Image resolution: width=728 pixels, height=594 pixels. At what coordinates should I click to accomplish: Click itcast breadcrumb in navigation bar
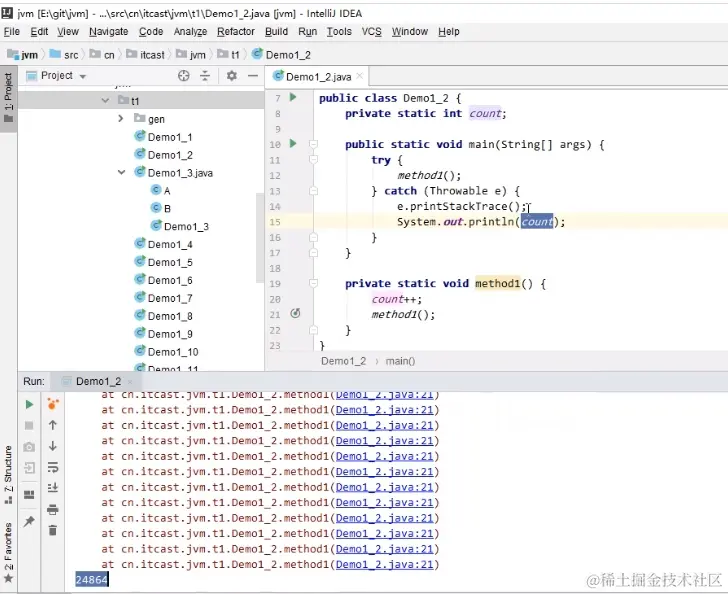[x=146, y=55]
